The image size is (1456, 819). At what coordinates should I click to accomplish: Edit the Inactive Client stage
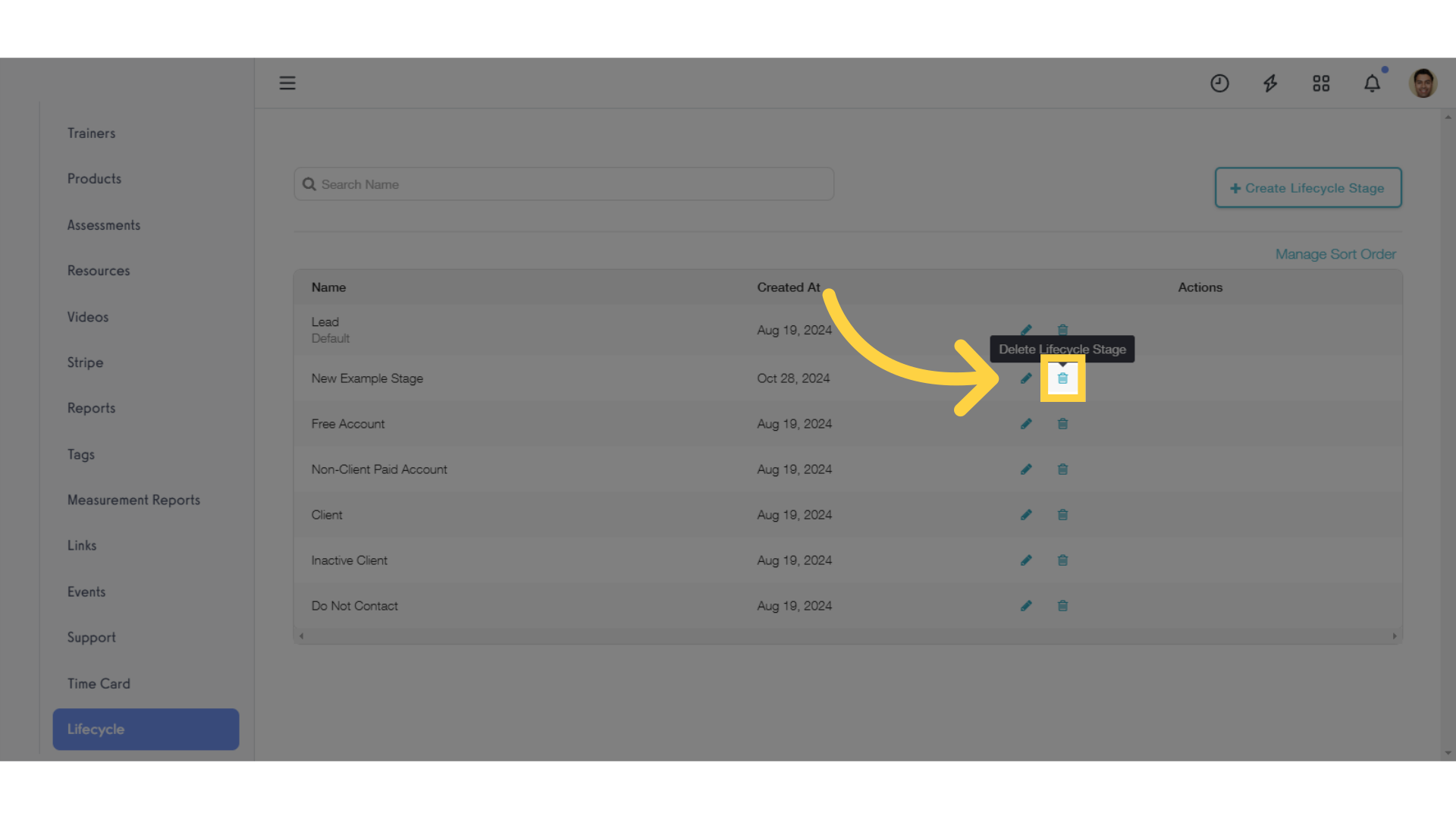1026,560
